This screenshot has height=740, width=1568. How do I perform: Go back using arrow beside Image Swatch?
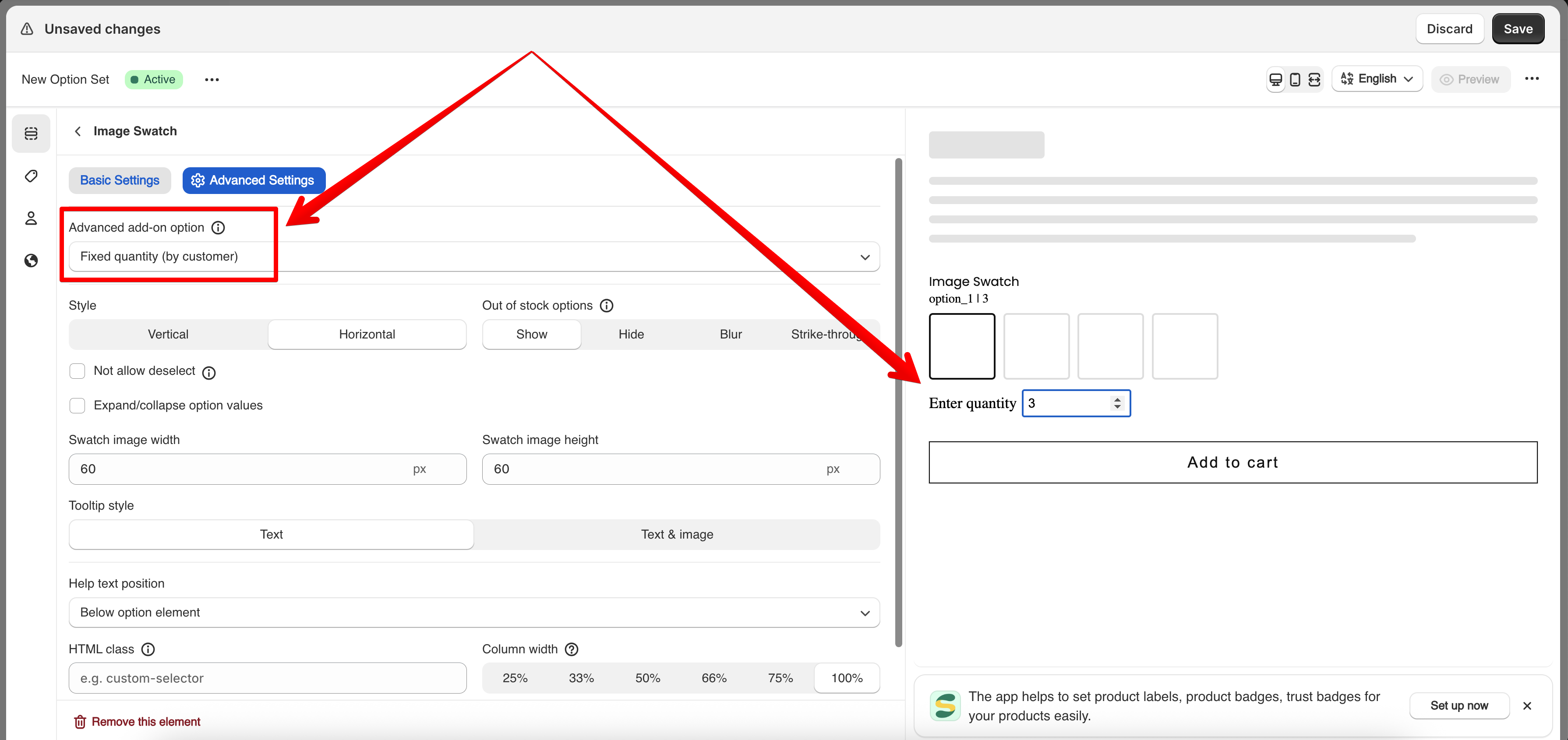click(78, 131)
